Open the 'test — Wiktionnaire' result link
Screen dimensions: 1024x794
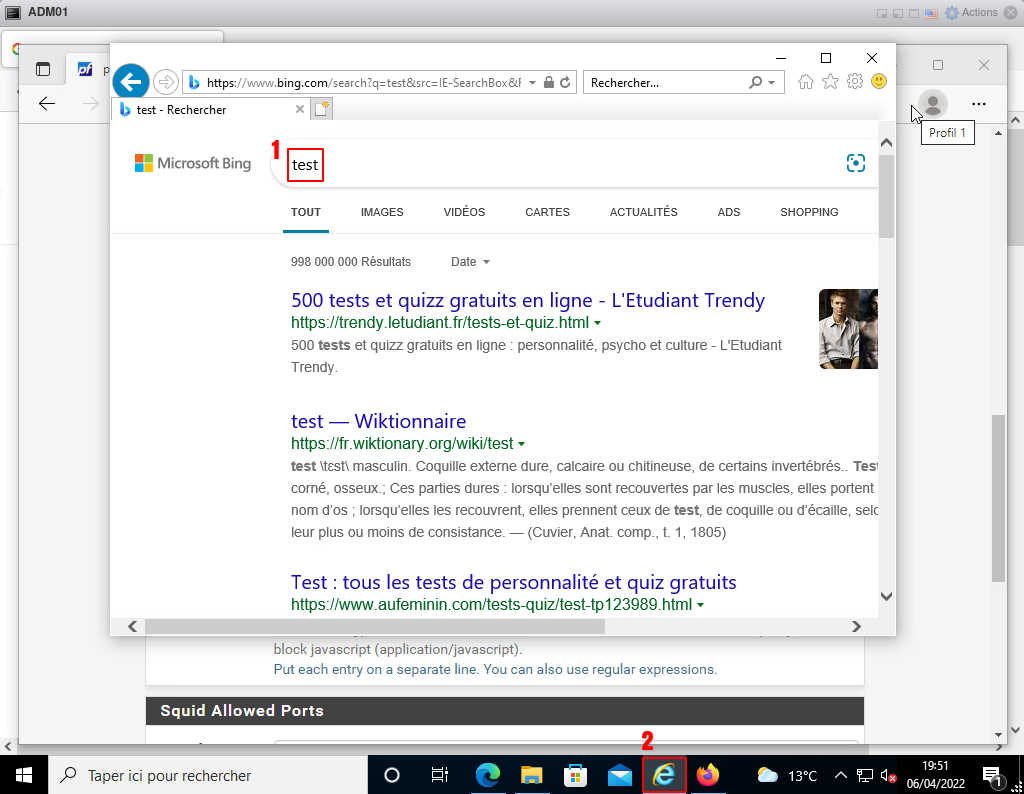[x=378, y=421]
